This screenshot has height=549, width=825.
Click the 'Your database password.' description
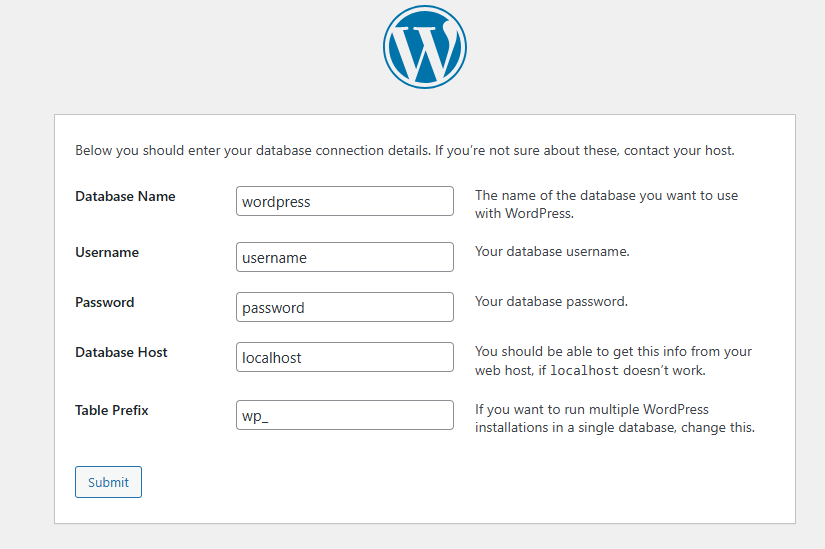(x=551, y=302)
